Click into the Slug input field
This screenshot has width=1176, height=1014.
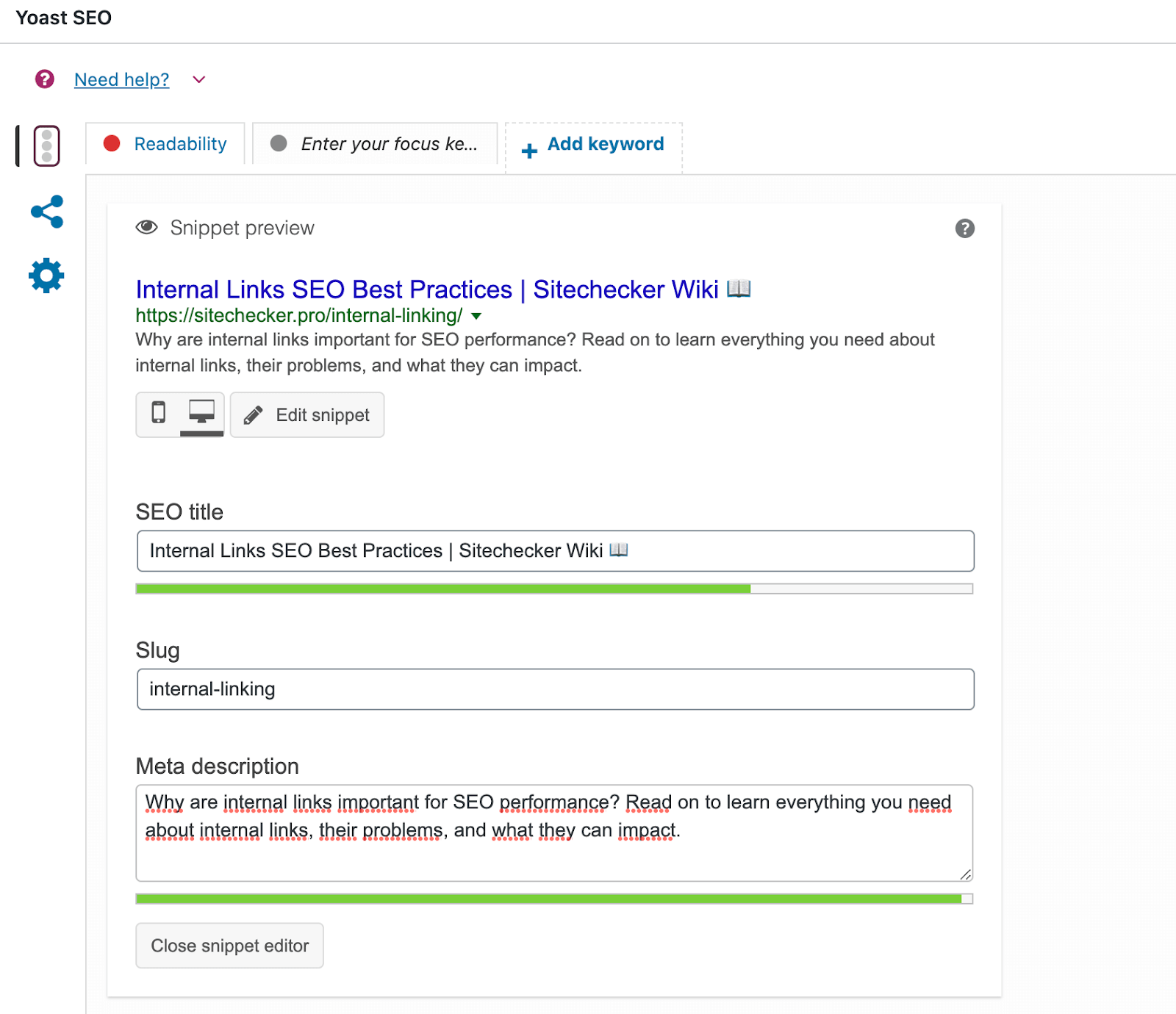tap(556, 689)
